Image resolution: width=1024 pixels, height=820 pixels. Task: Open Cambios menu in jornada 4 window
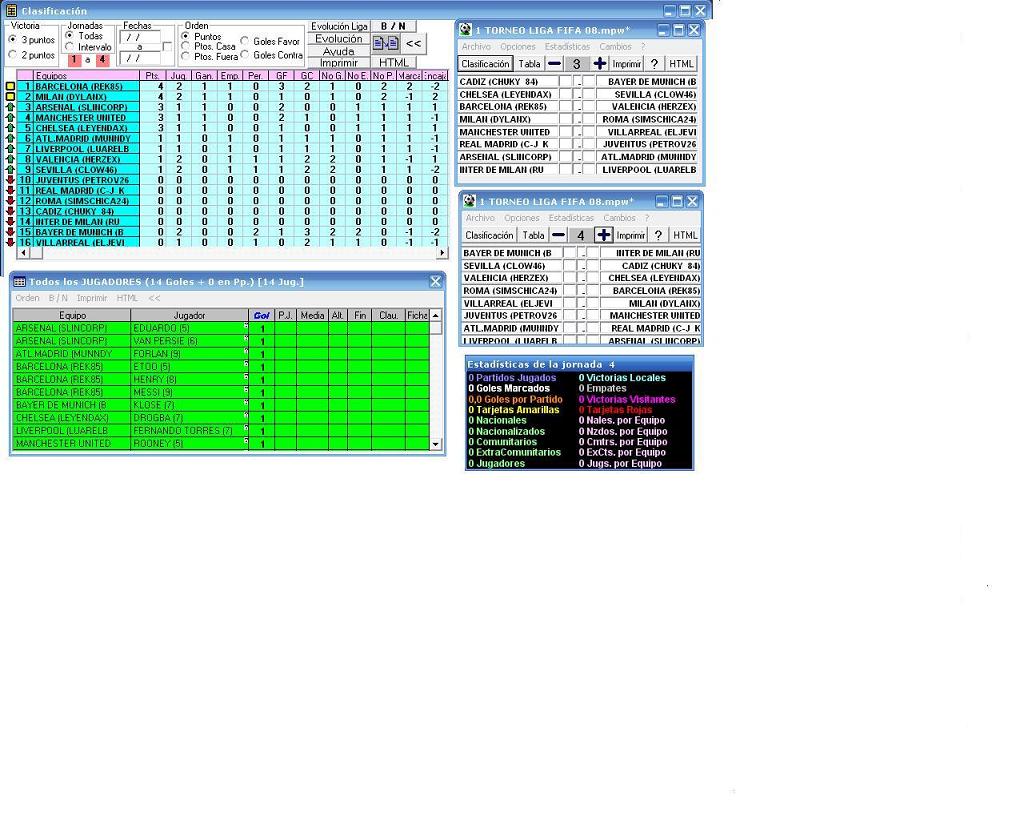(x=619, y=218)
